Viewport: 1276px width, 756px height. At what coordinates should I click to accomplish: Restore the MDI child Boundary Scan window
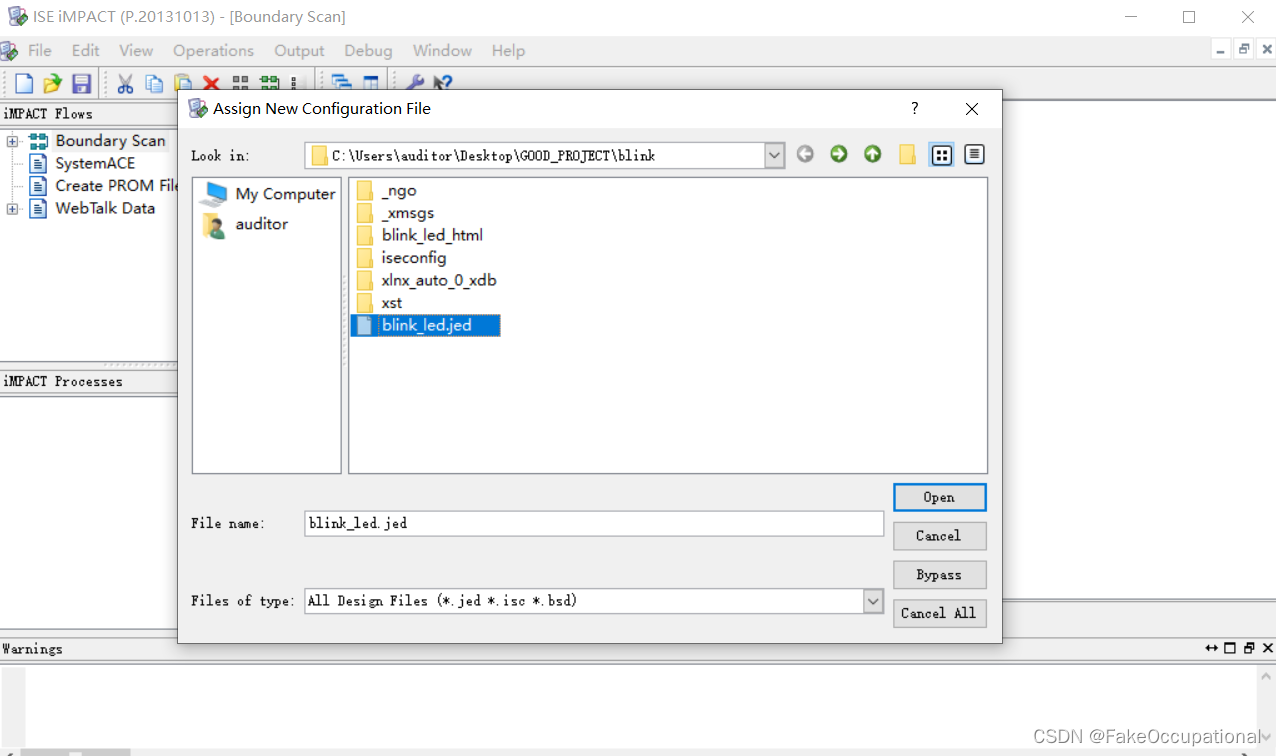[x=1244, y=49]
